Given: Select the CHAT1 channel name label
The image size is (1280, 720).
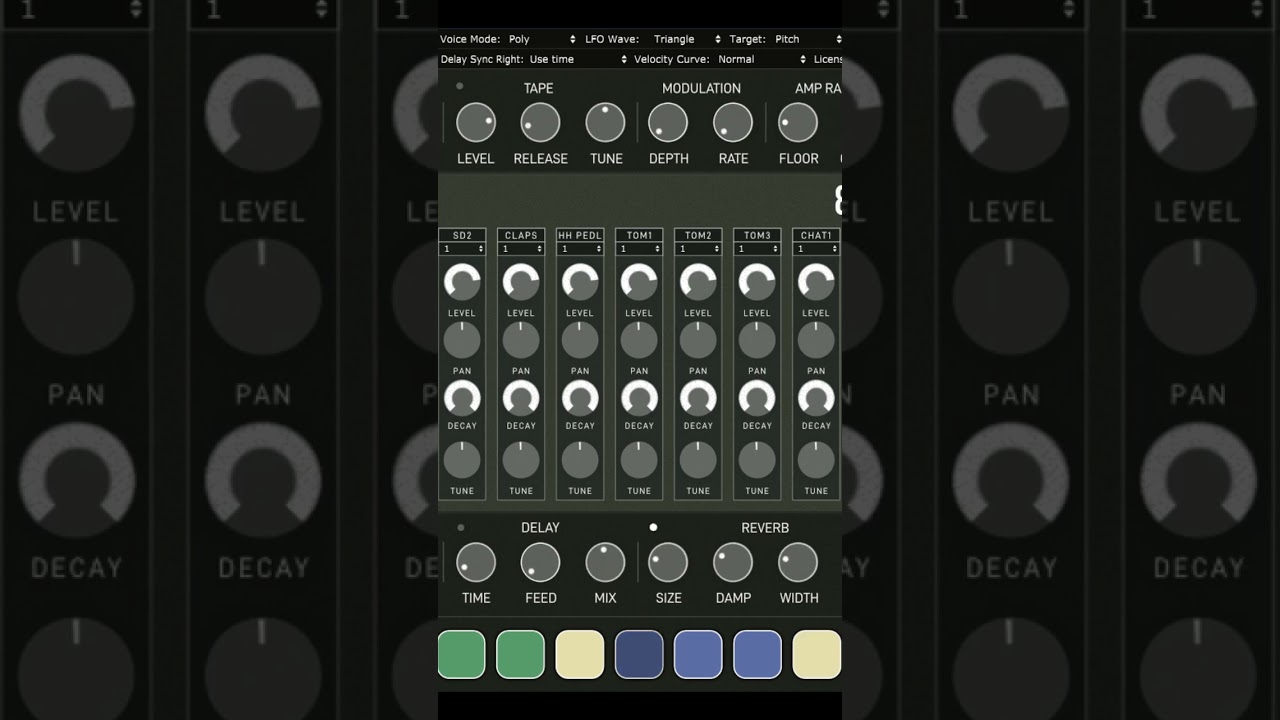Looking at the screenshot, I should point(816,236).
